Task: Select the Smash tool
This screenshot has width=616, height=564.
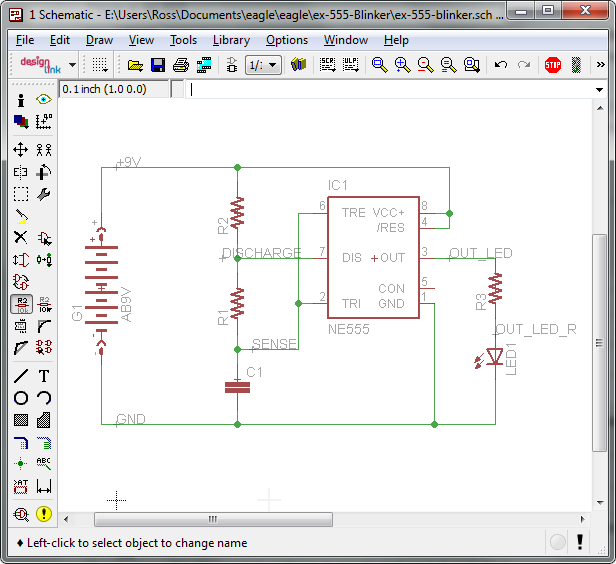Action: tap(21, 326)
